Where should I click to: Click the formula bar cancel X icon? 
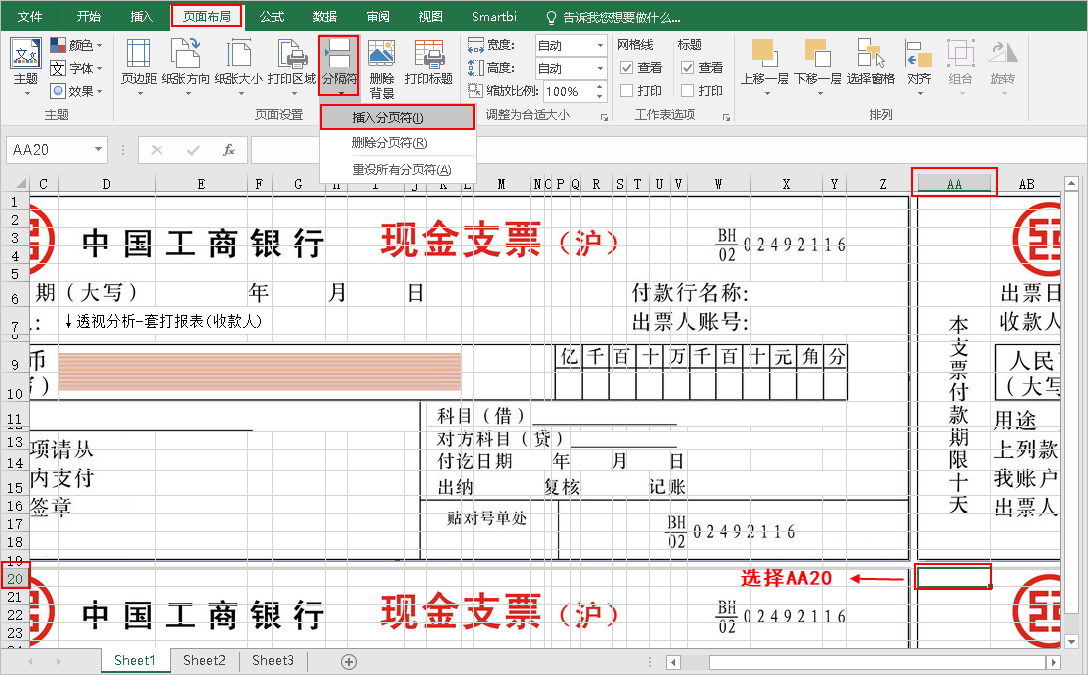157,150
